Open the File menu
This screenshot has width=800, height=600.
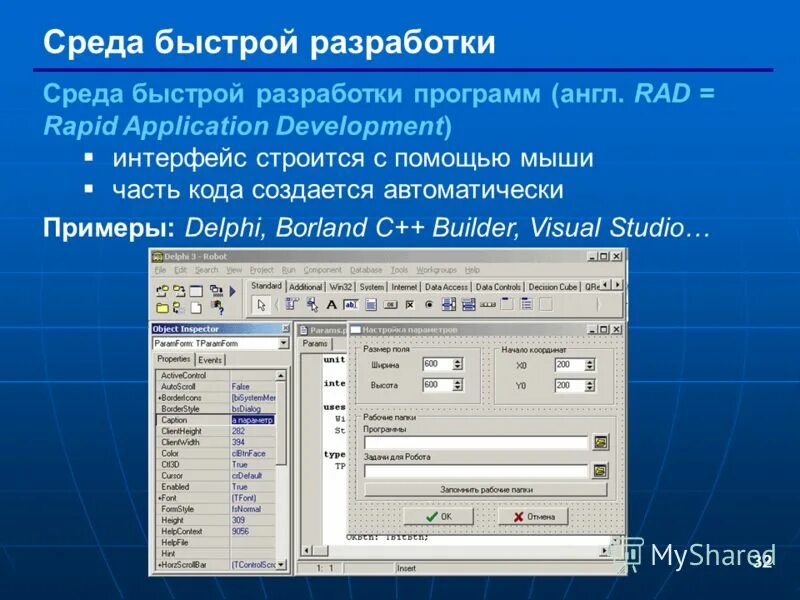point(160,270)
